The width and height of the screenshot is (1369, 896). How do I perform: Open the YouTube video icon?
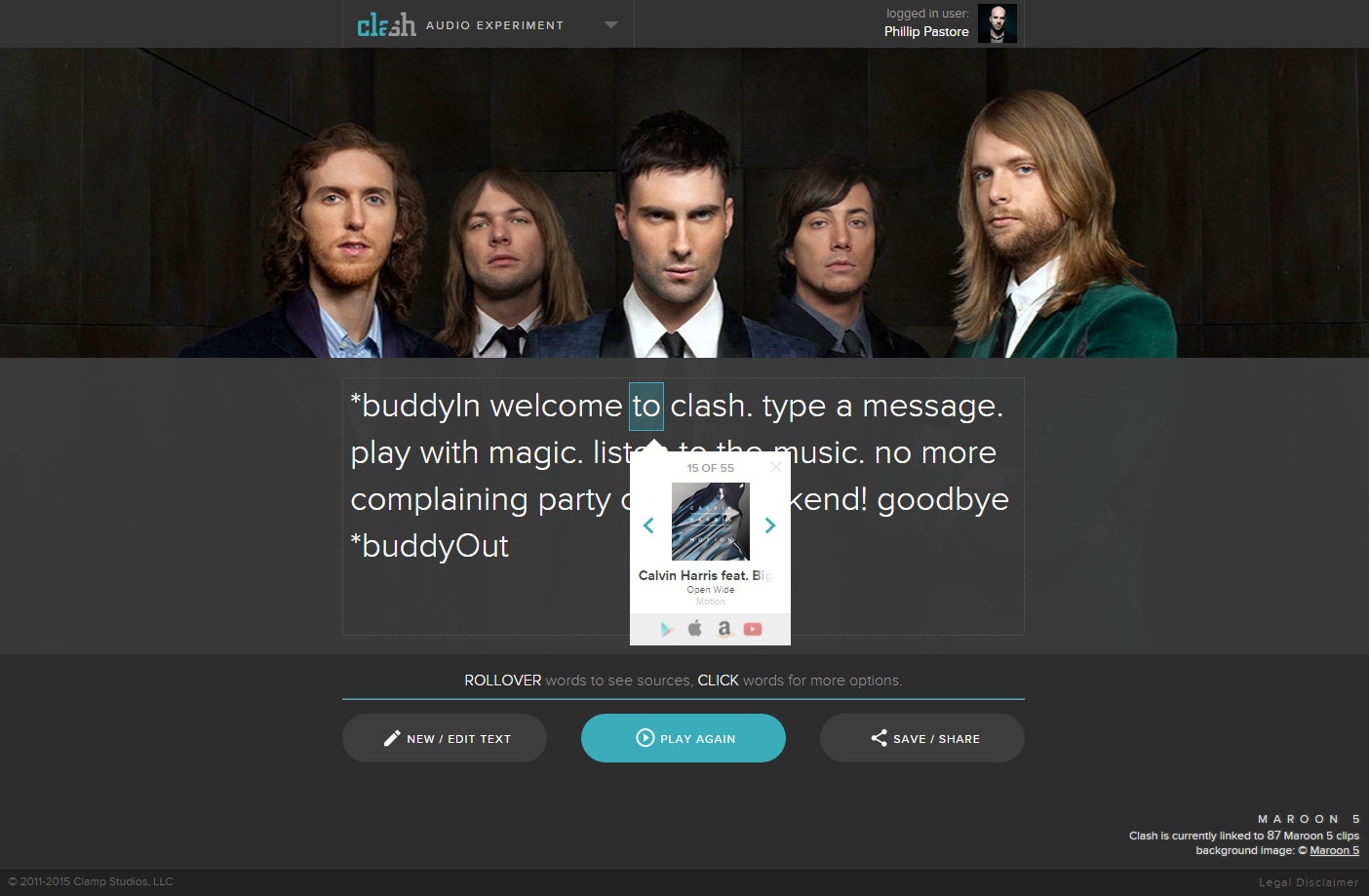click(753, 629)
